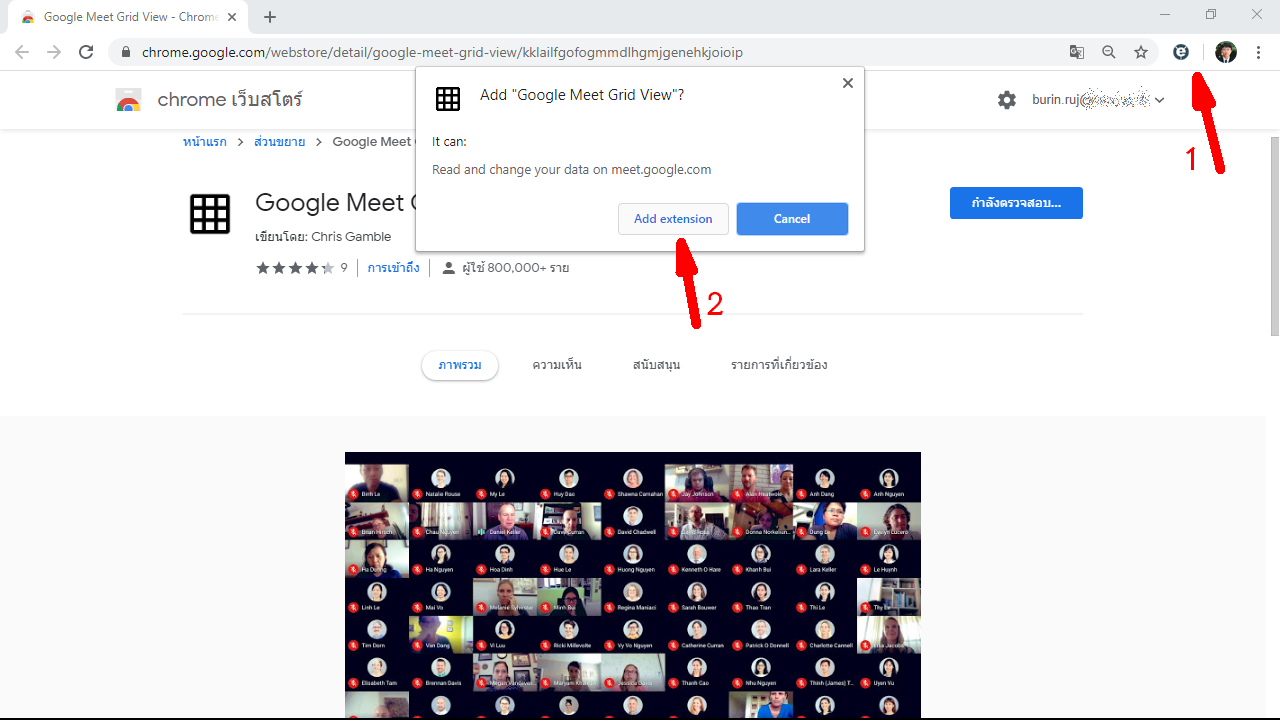Click the Chrome profile avatar

pos(1226,52)
